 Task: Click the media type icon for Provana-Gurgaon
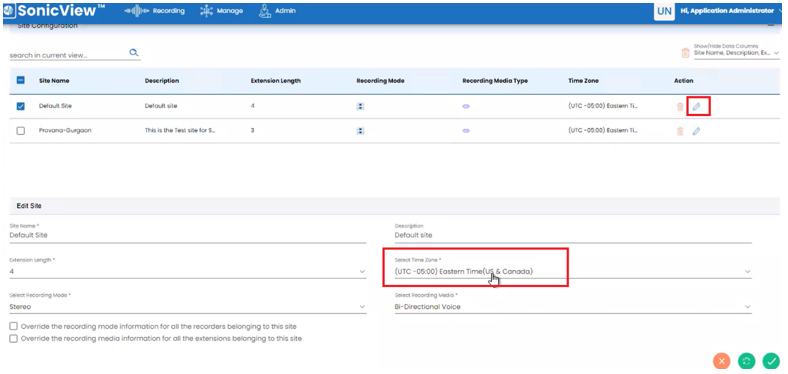(x=466, y=131)
